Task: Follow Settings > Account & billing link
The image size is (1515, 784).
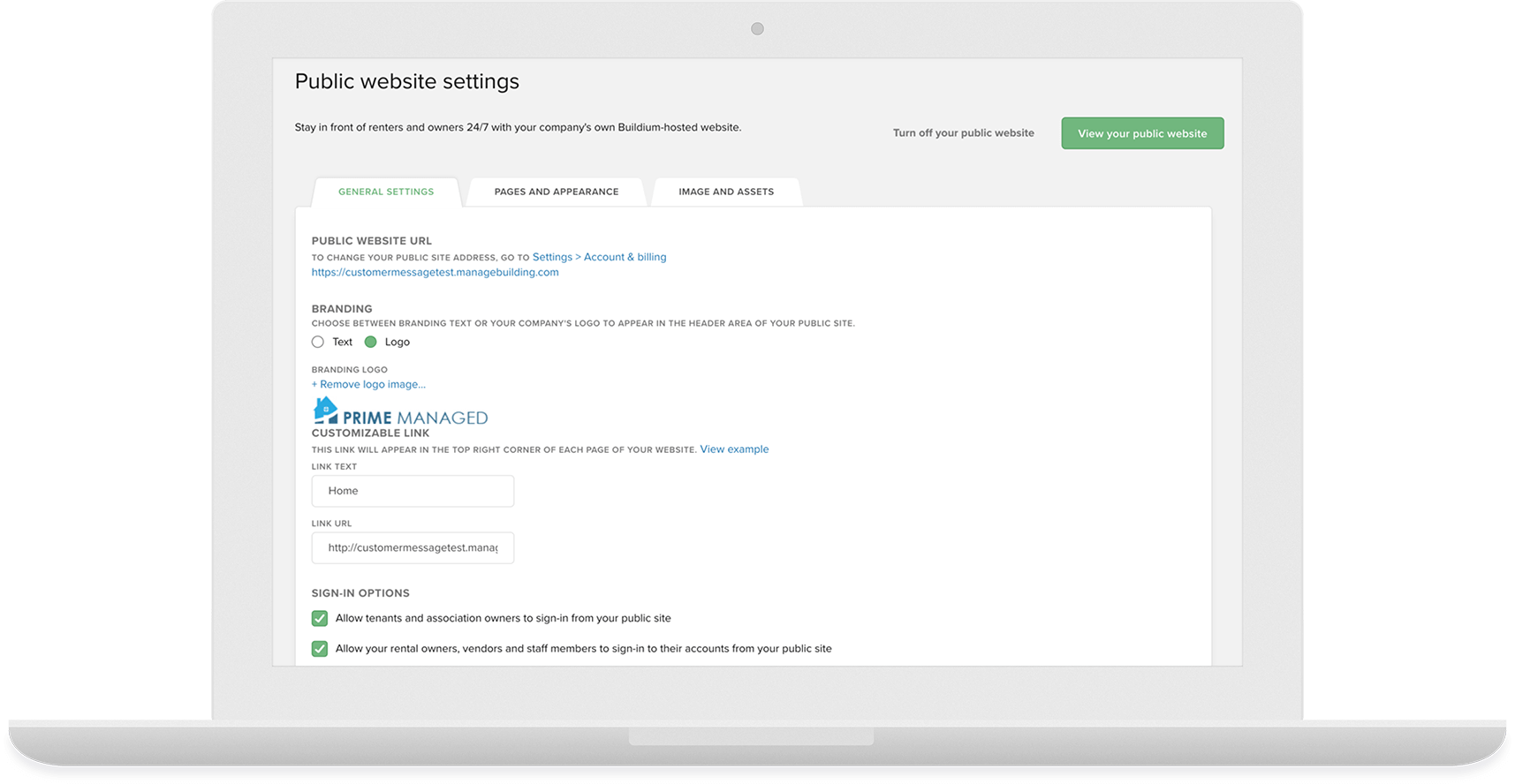Action: tap(599, 257)
